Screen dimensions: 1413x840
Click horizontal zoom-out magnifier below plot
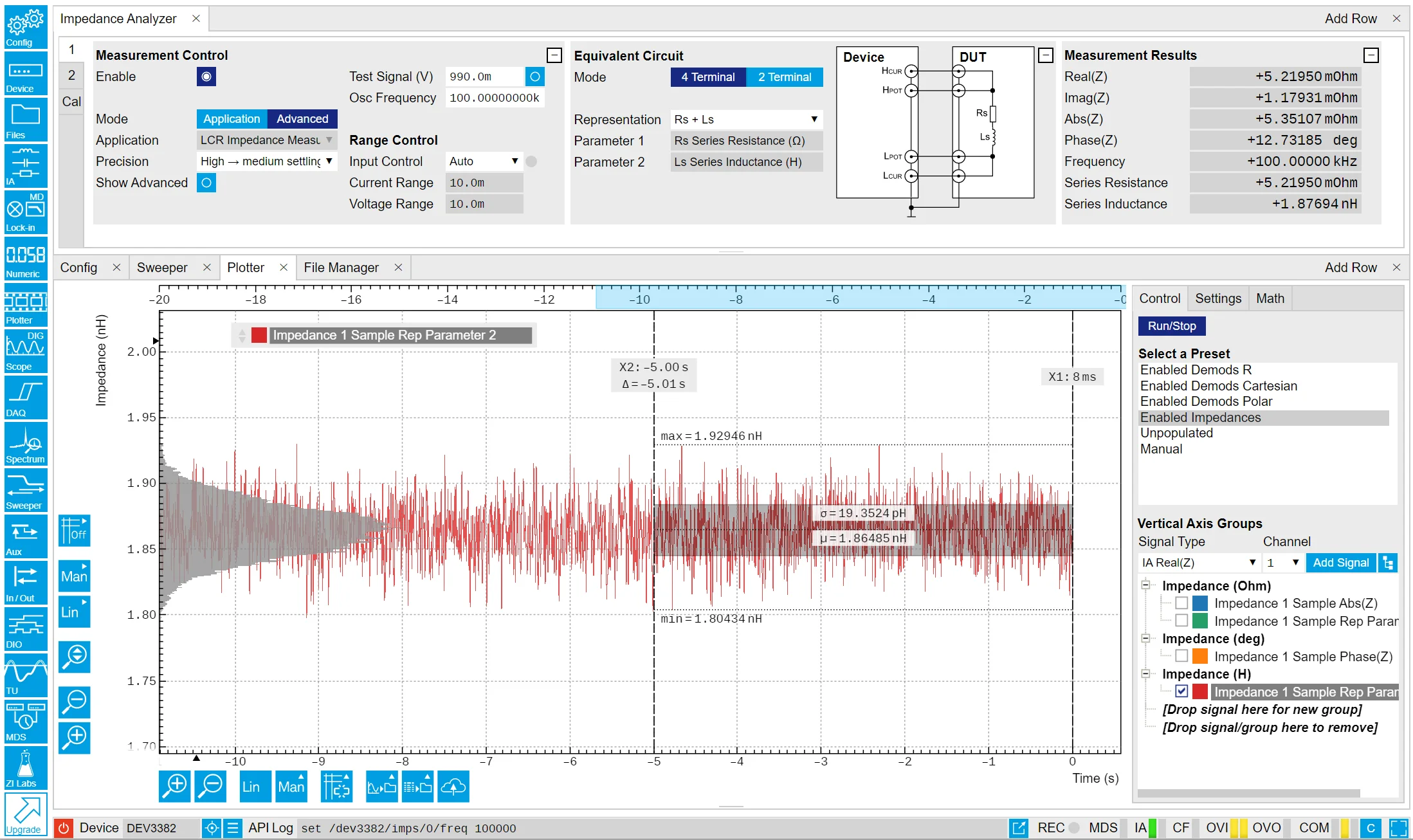tap(210, 787)
